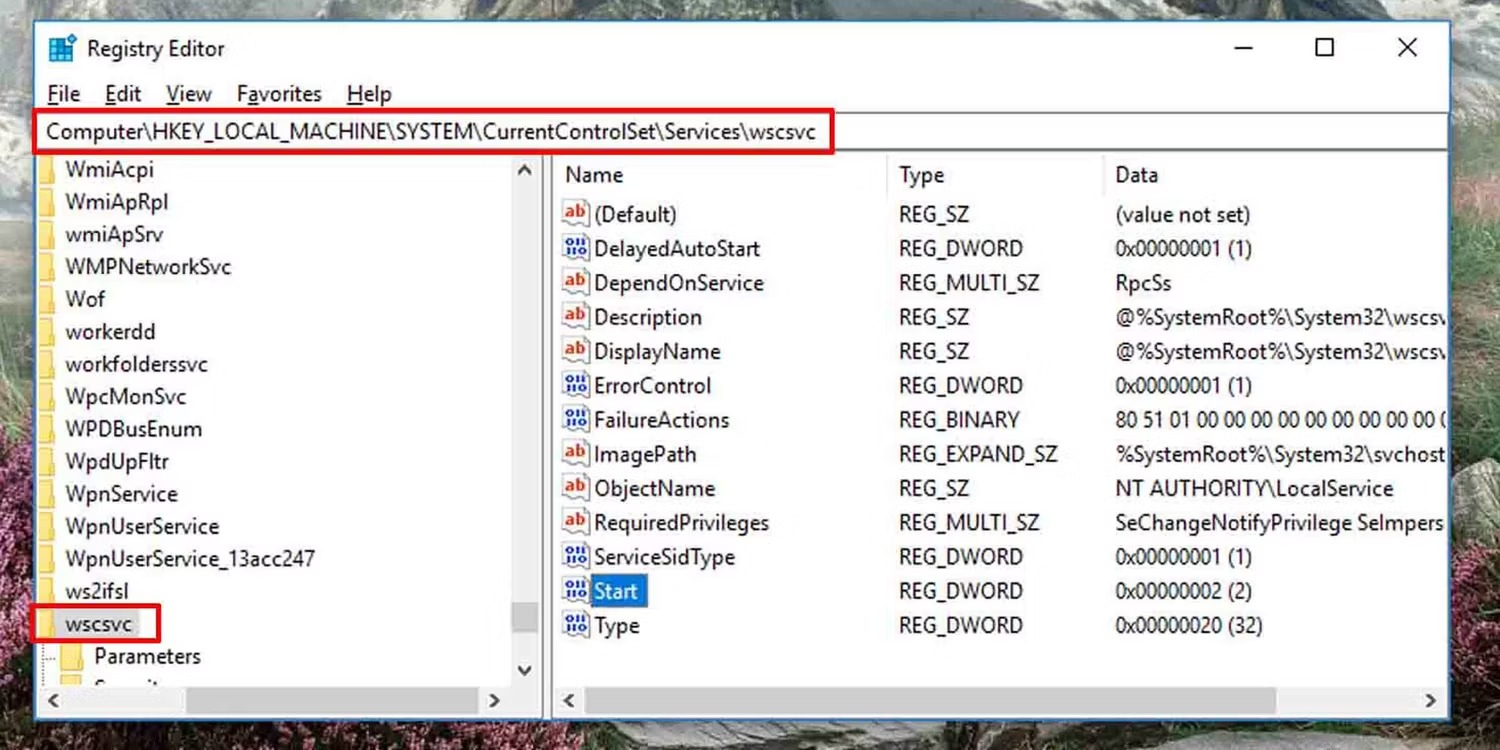Select the Wof key
The height and width of the screenshot is (750, 1500).
tap(85, 299)
